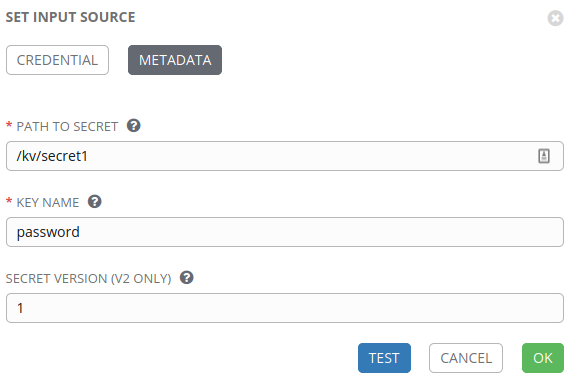Run the Test button

(384, 358)
